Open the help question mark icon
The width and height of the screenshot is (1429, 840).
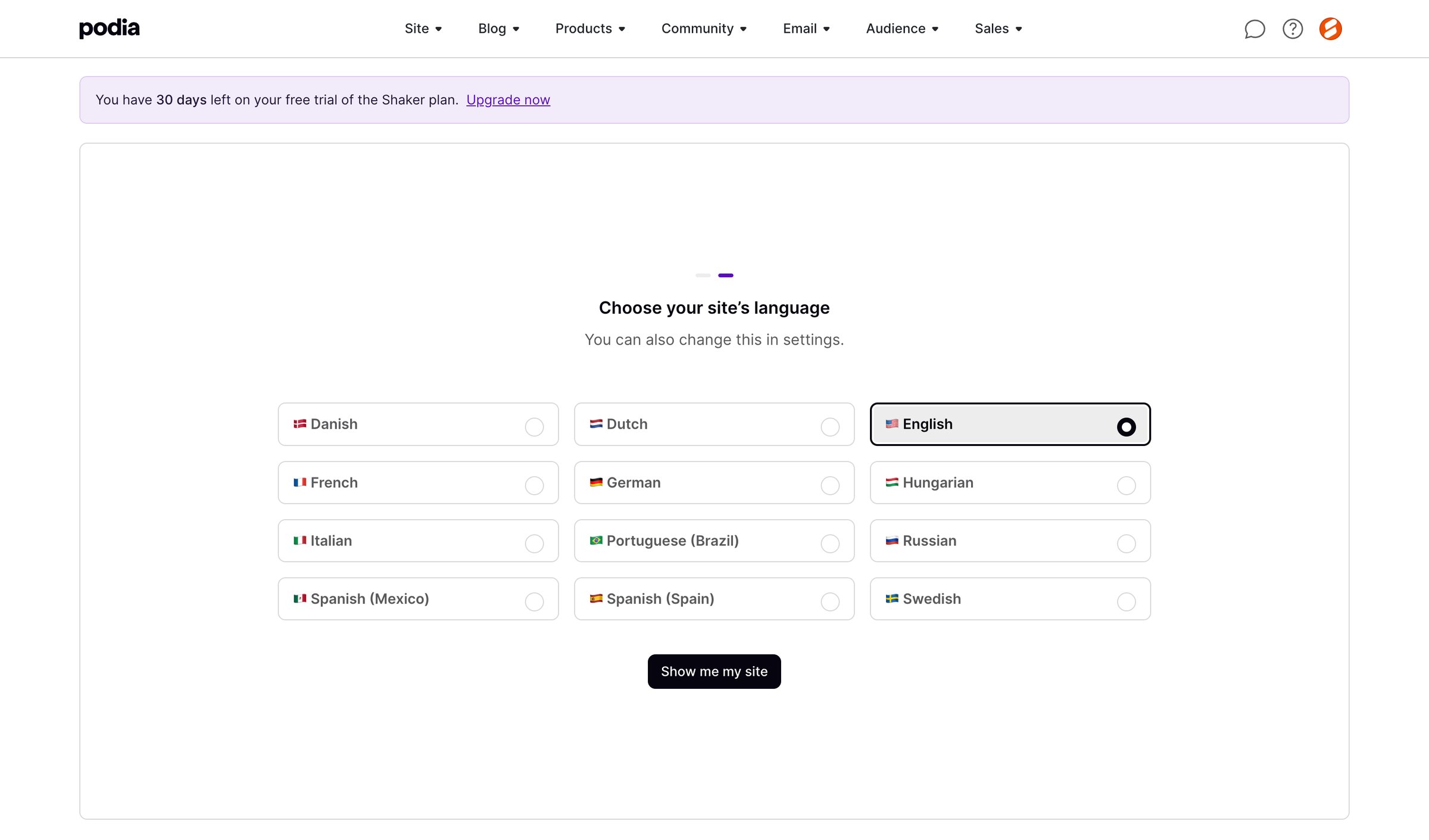1293,29
